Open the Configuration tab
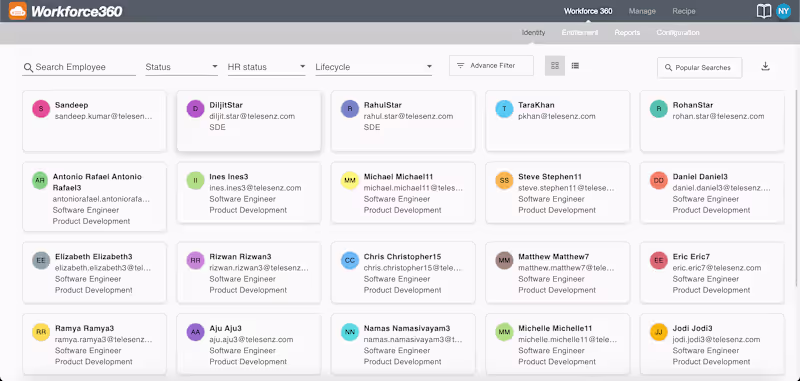The image size is (800, 381). coord(678,33)
